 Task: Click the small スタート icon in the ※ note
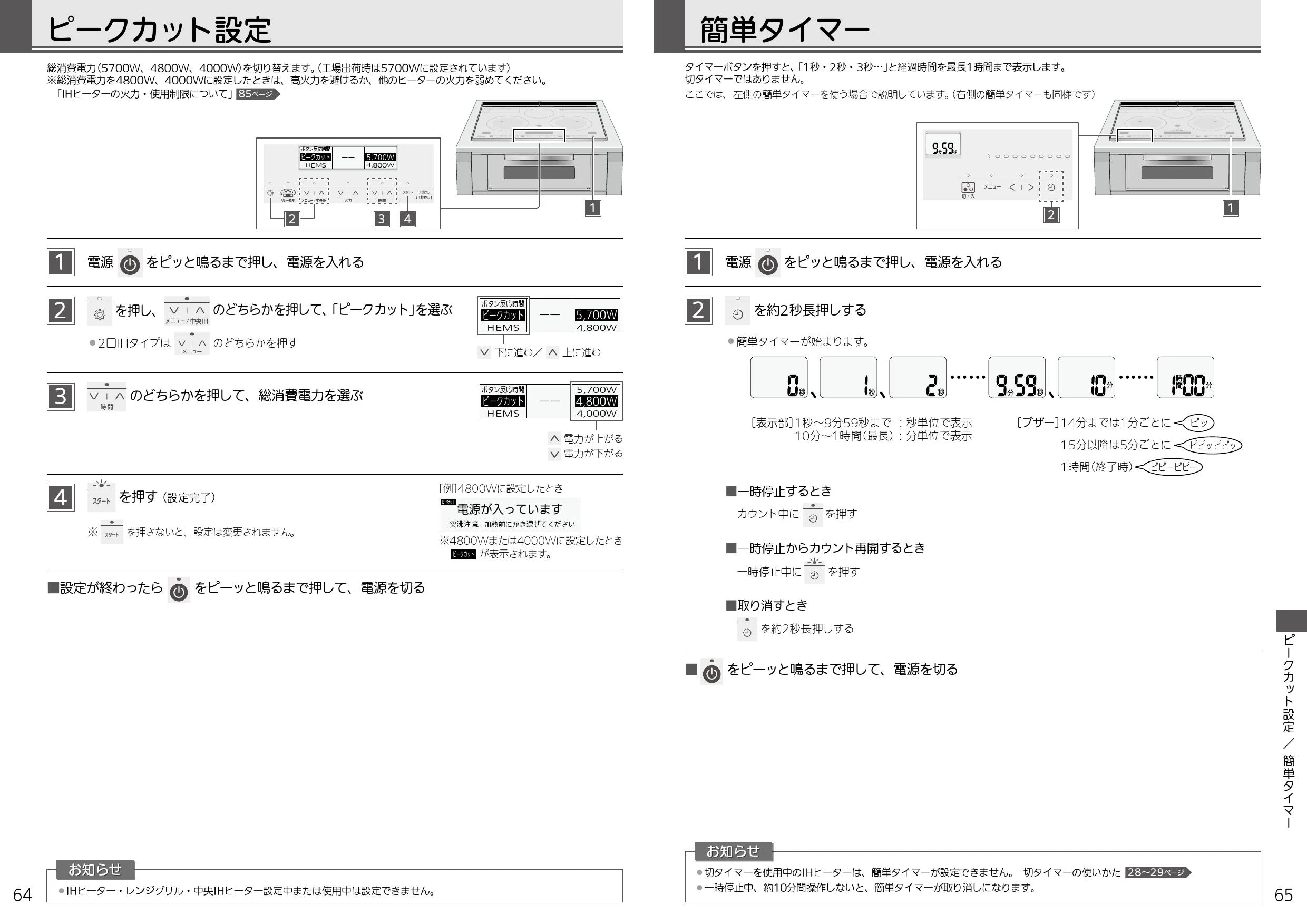tap(112, 532)
